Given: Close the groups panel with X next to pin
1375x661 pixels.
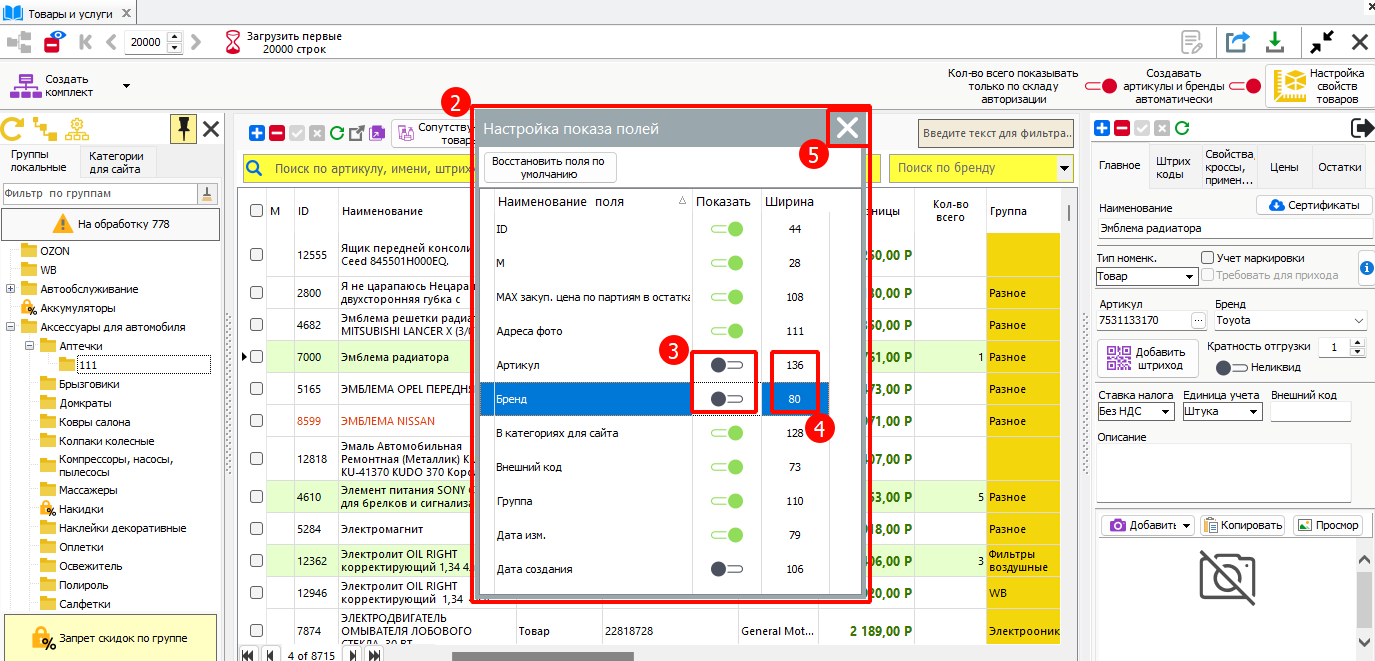Looking at the screenshot, I should pyautogui.click(x=211, y=128).
